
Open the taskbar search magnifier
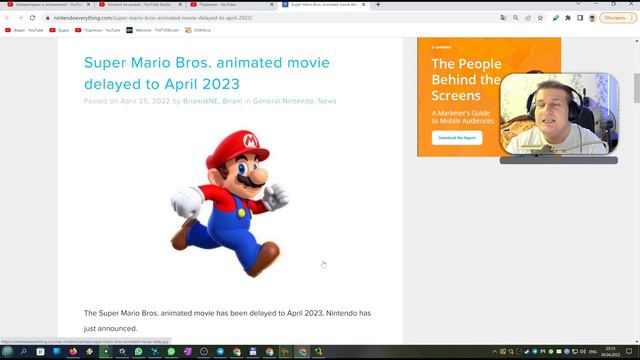click(24, 351)
